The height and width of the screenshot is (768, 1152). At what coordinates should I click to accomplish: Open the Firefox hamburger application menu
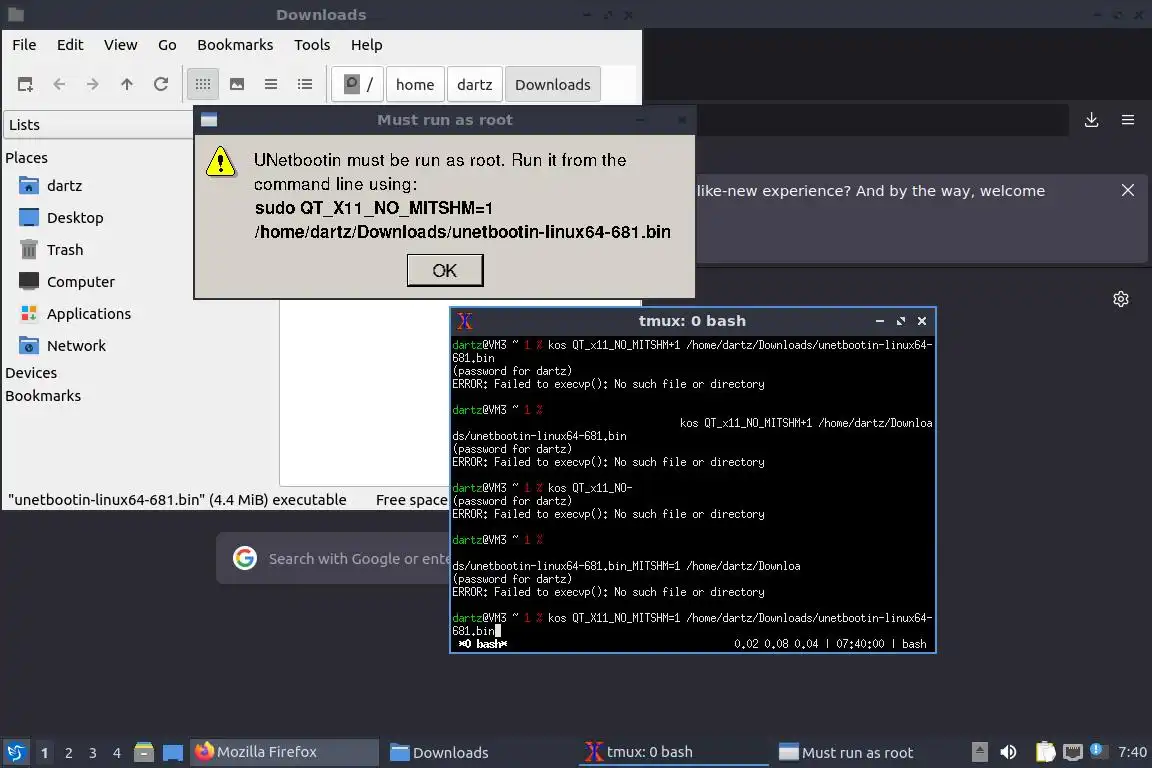click(1128, 120)
